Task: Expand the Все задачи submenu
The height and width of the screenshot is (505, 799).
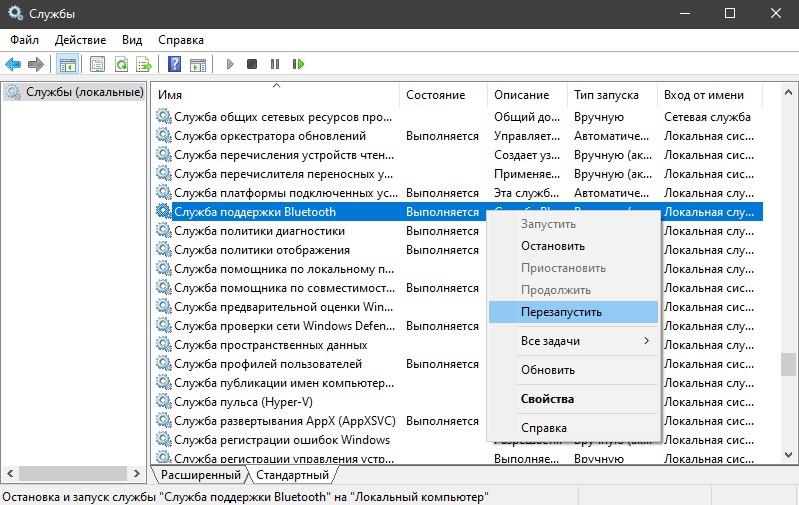Action: click(573, 341)
